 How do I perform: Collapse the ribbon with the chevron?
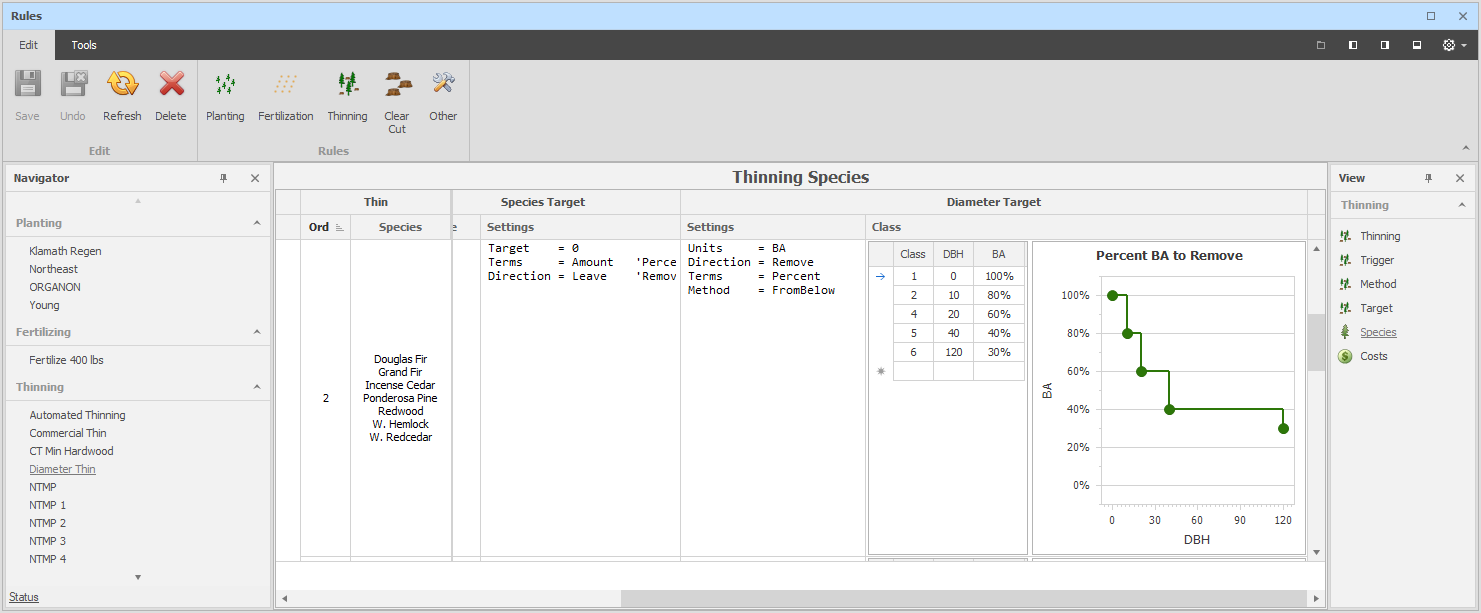(x=1466, y=148)
